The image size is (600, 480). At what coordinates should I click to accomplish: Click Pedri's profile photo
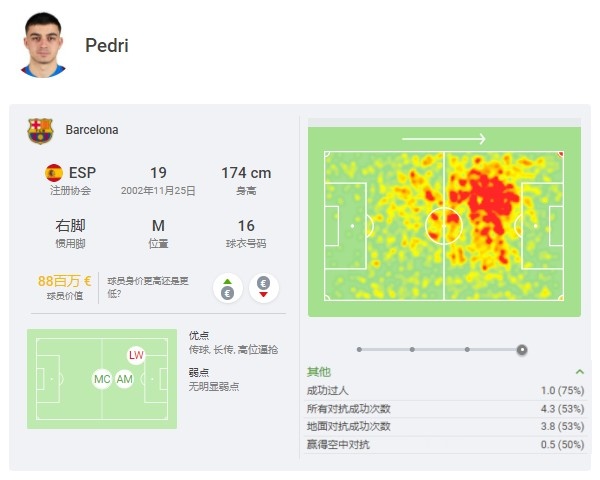click(43, 45)
